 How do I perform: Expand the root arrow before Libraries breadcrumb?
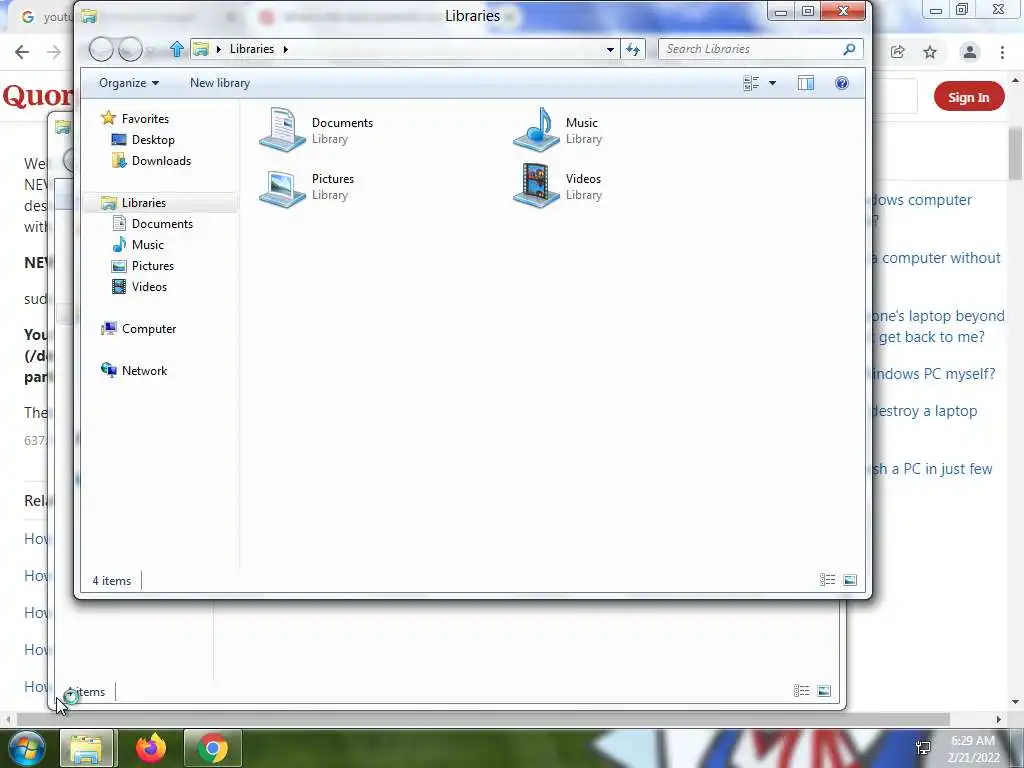(219, 49)
